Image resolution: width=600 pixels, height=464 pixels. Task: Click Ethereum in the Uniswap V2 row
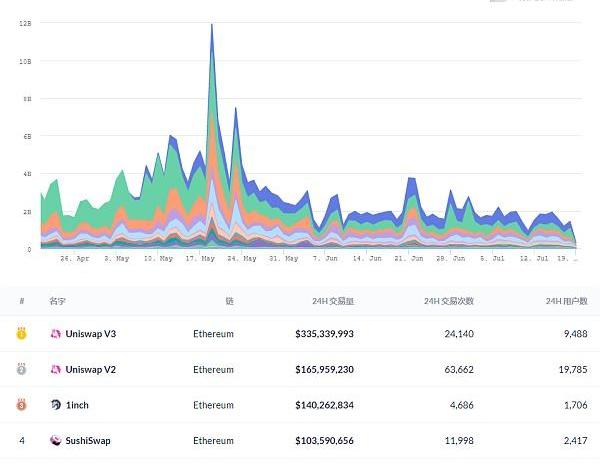coord(214,370)
